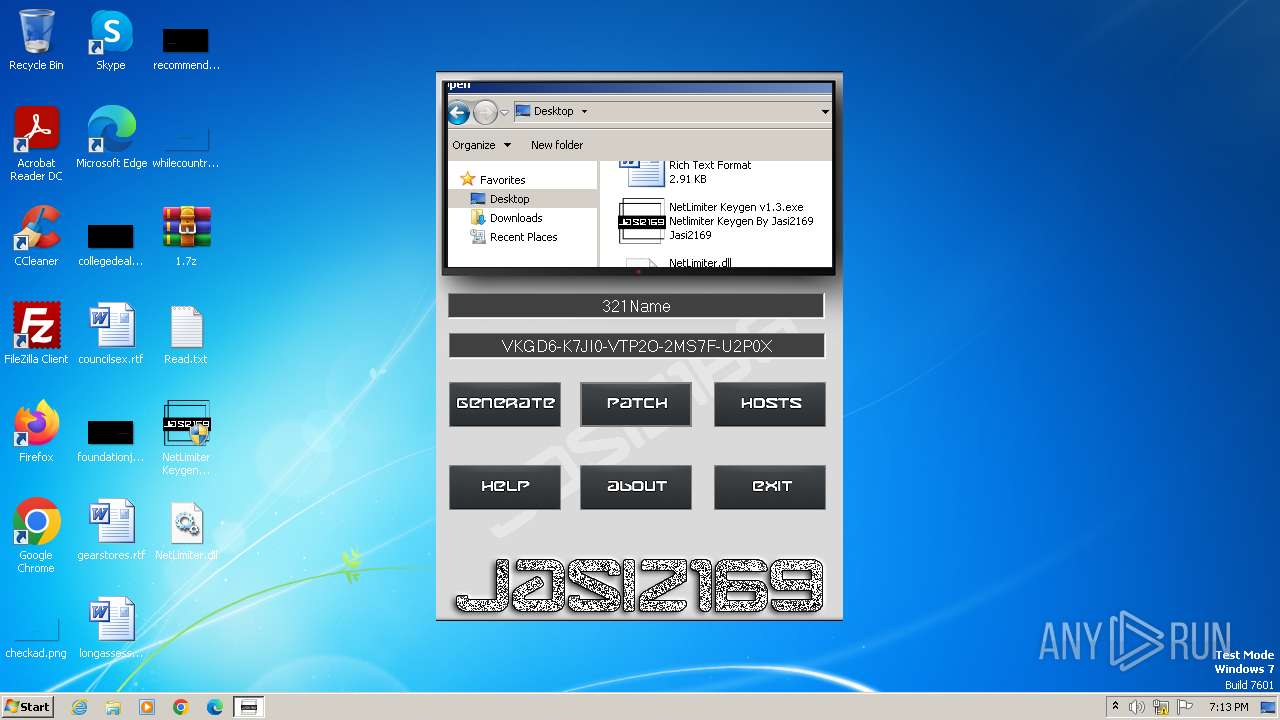The height and width of the screenshot is (720, 1280).
Task: Open Edge from the taskbar
Action: pyautogui.click(x=215, y=707)
